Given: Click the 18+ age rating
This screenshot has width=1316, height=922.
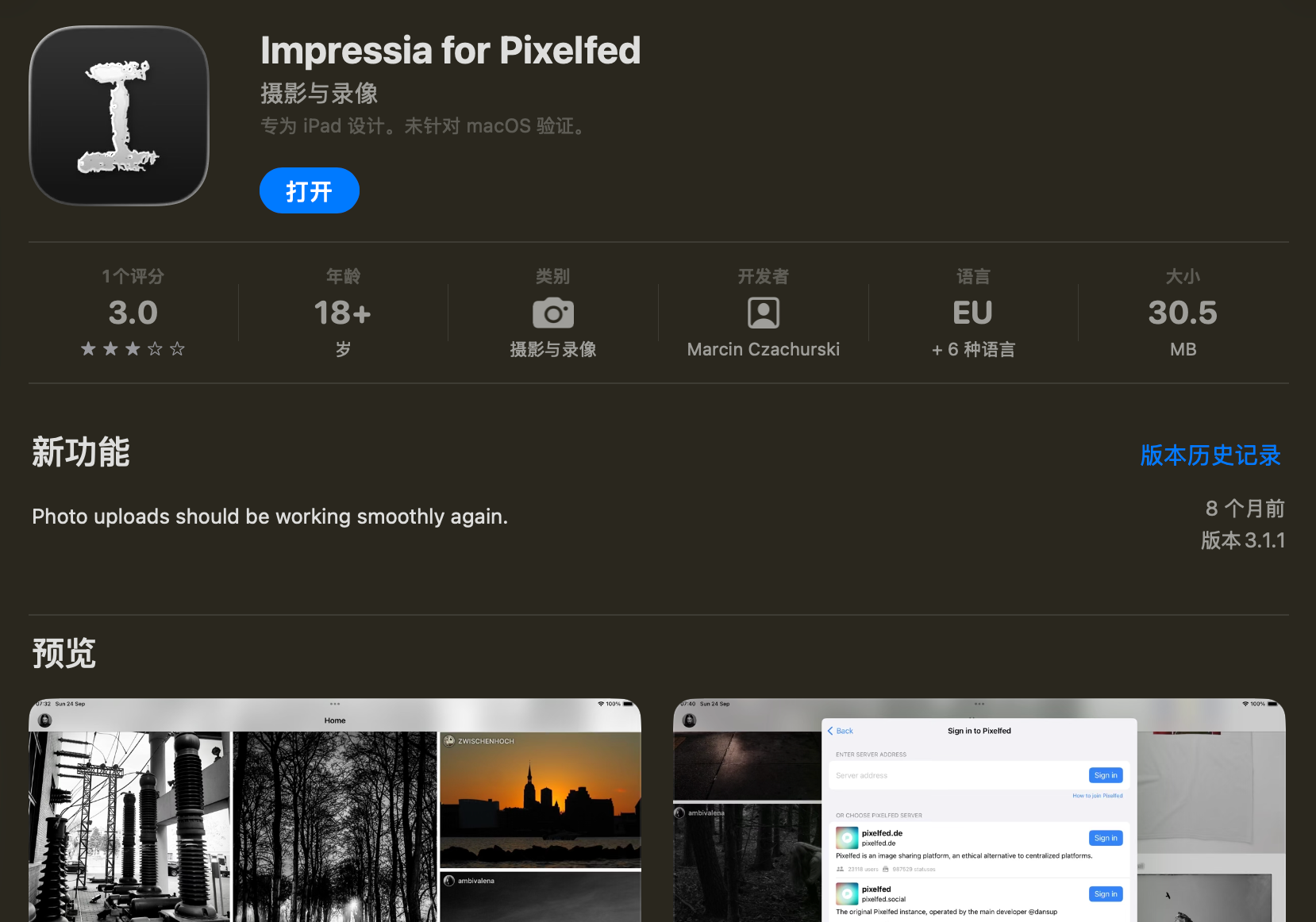Looking at the screenshot, I should tap(342, 313).
